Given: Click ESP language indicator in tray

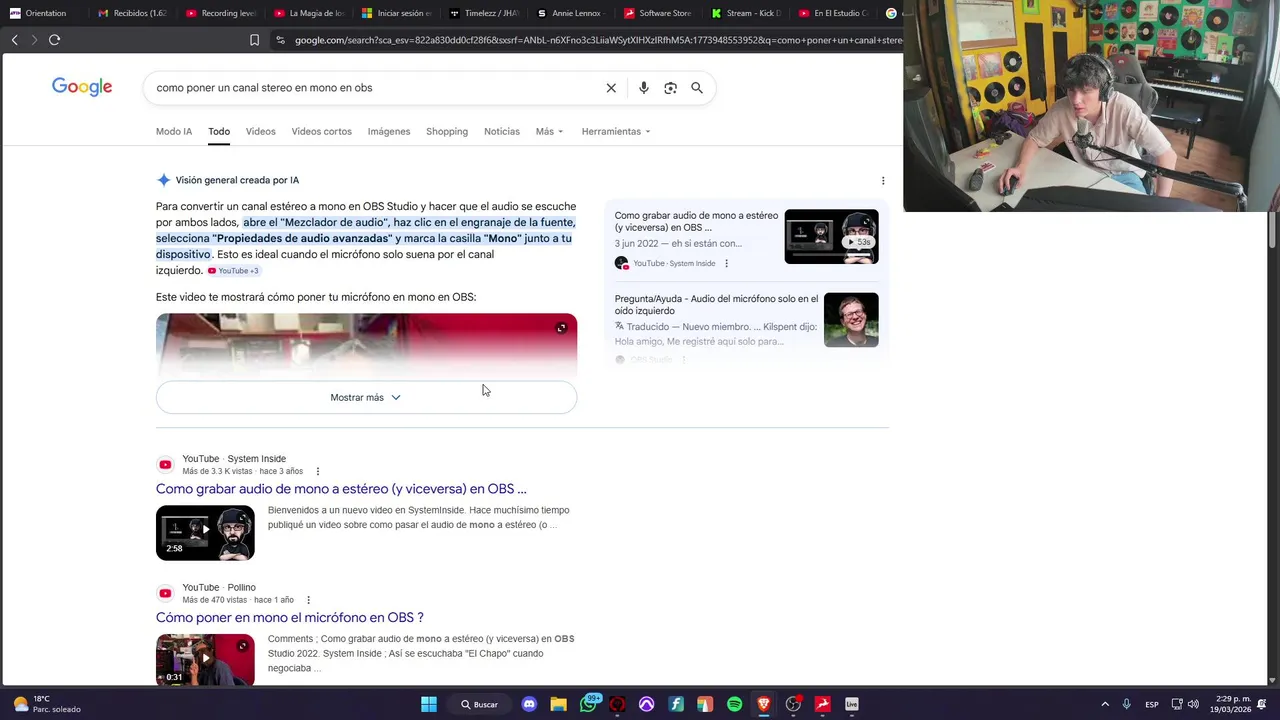Looking at the screenshot, I should coord(1152,704).
